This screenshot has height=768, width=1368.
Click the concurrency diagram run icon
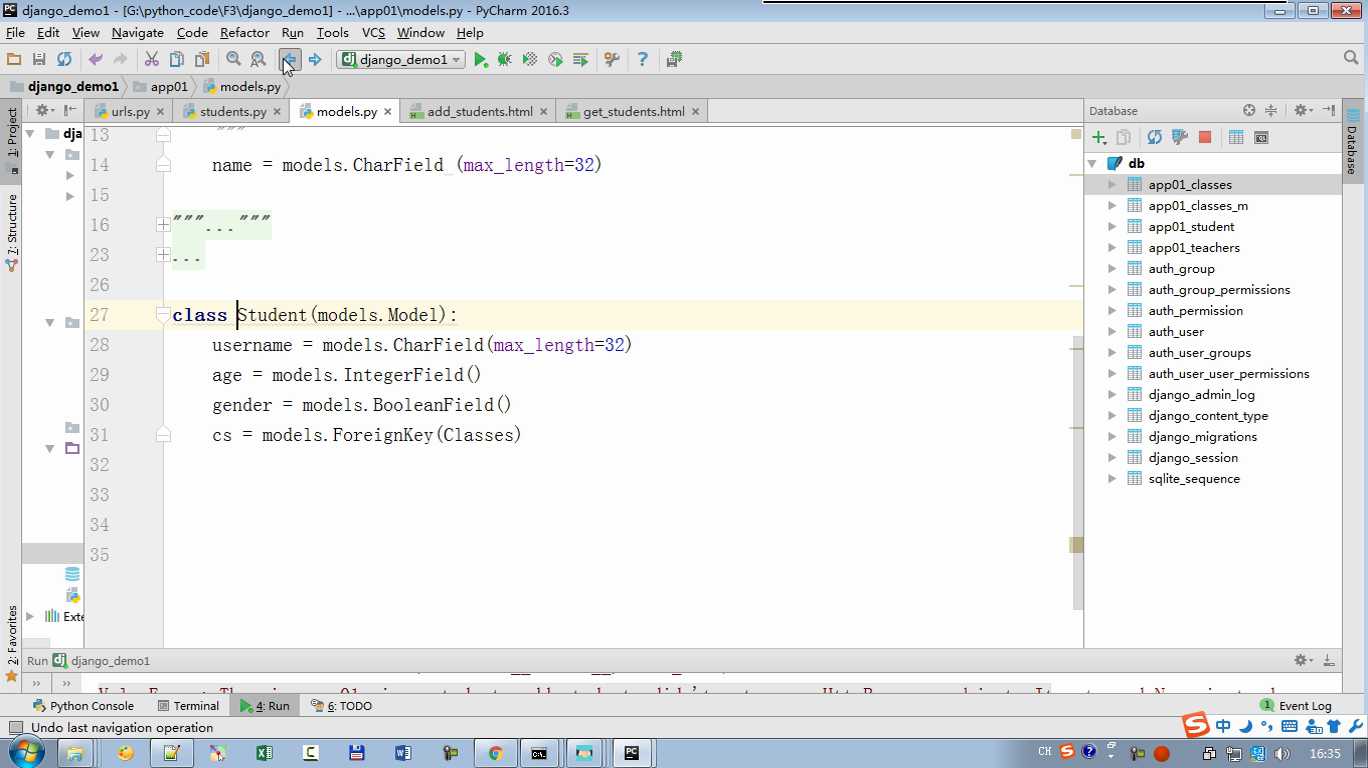pos(580,60)
